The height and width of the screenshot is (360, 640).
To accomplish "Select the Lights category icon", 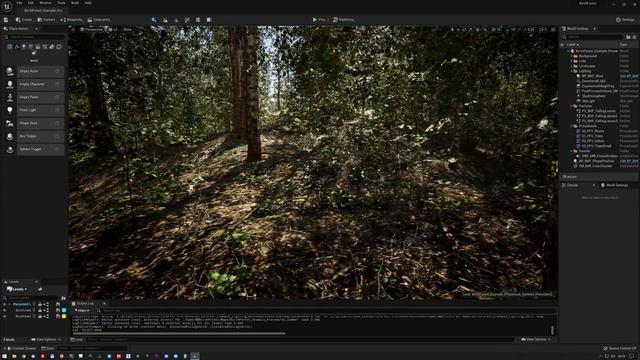I will click(x=24, y=47).
